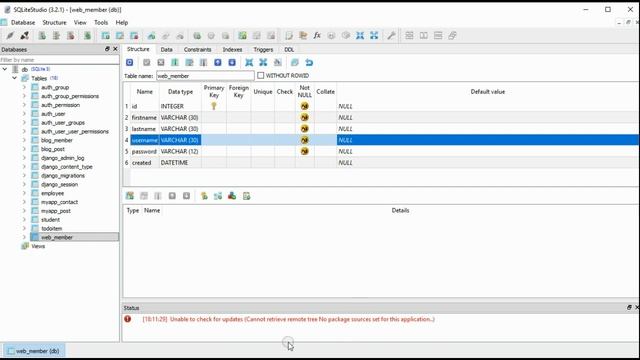Click the Create table icon
This screenshot has width=640, height=360.
[106, 36]
